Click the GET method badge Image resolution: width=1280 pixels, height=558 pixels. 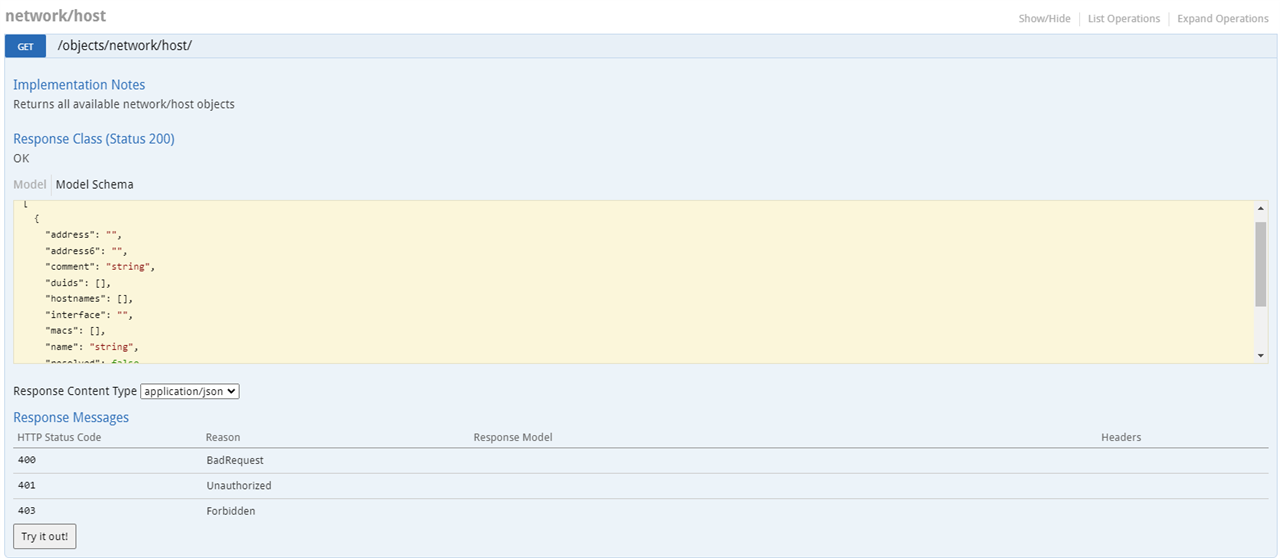pyautogui.click(x=25, y=46)
